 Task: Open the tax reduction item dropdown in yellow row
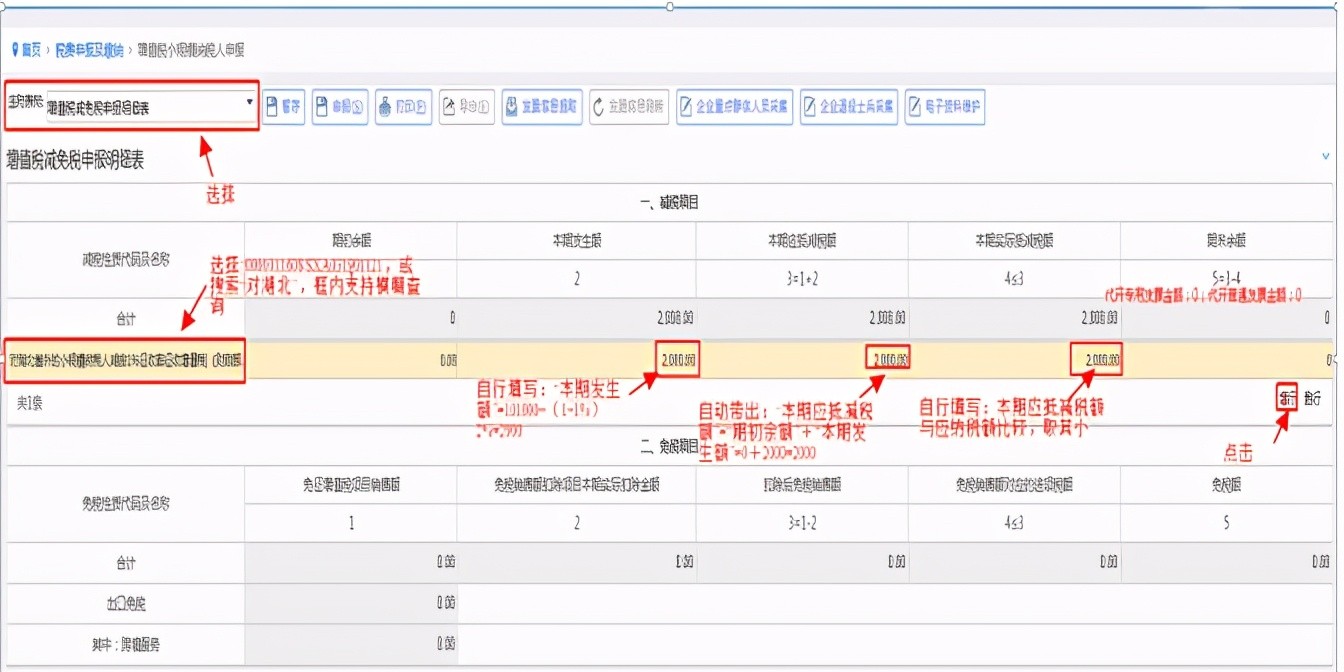tap(125, 360)
